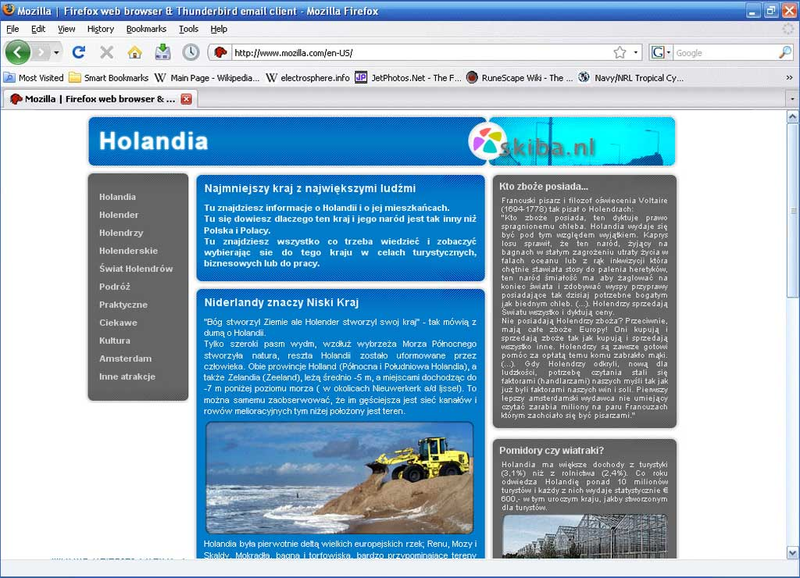
Task: Go to the Home page icon
Action: pos(134,52)
